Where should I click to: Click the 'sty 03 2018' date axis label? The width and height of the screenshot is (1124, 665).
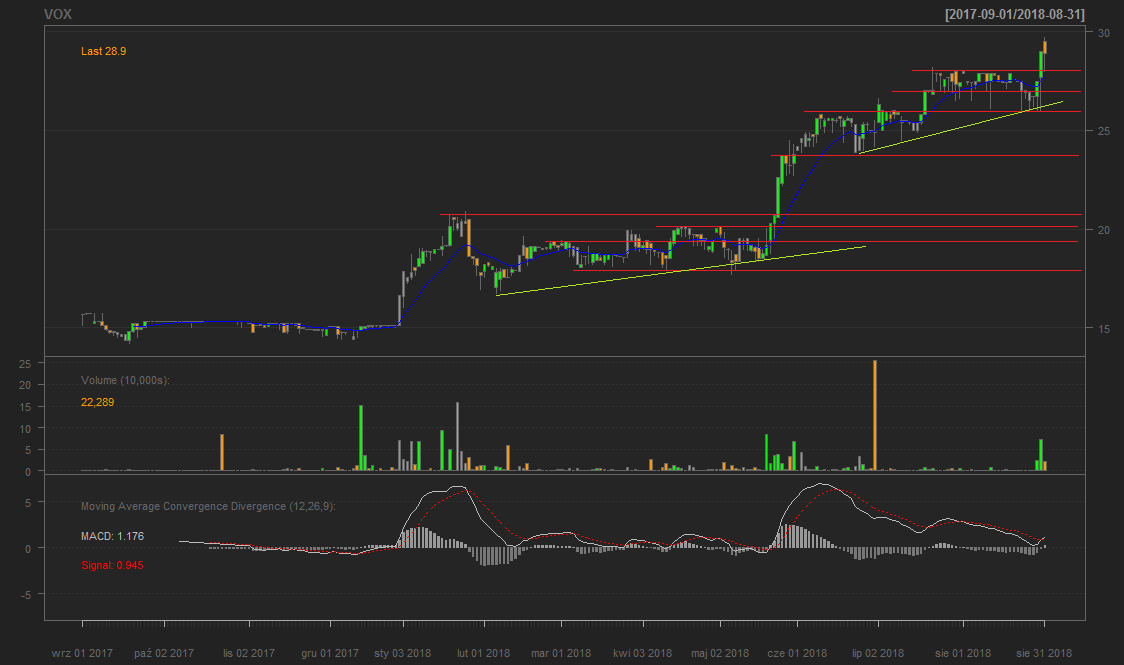point(402,653)
